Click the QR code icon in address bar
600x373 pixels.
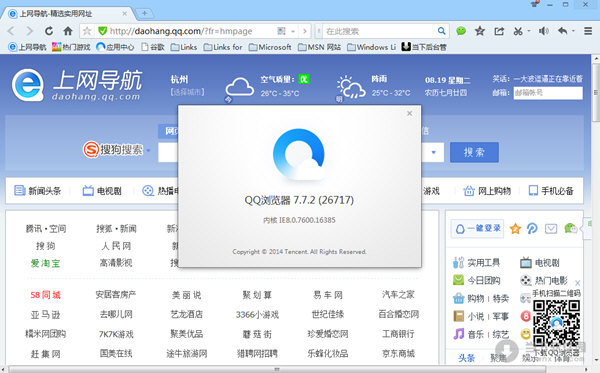pos(281,31)
